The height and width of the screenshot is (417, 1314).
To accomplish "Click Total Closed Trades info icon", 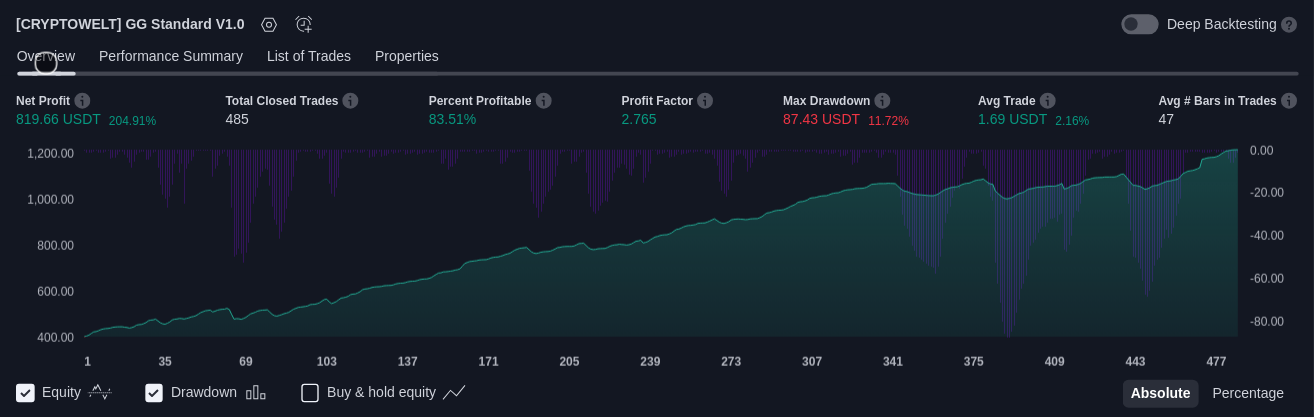I will [x=350, y=101].
